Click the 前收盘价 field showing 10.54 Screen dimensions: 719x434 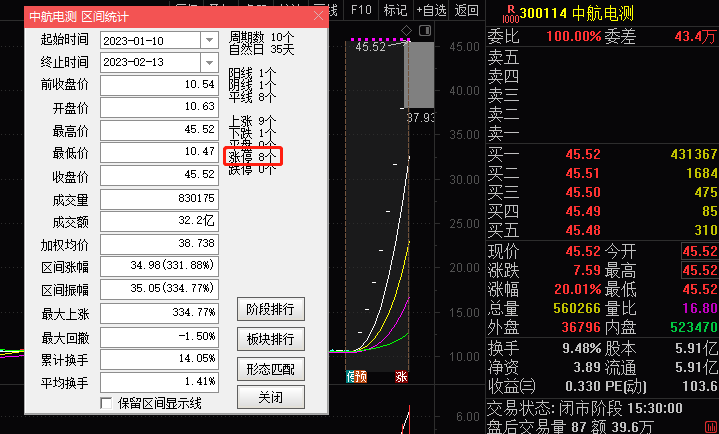click(159, 84)
